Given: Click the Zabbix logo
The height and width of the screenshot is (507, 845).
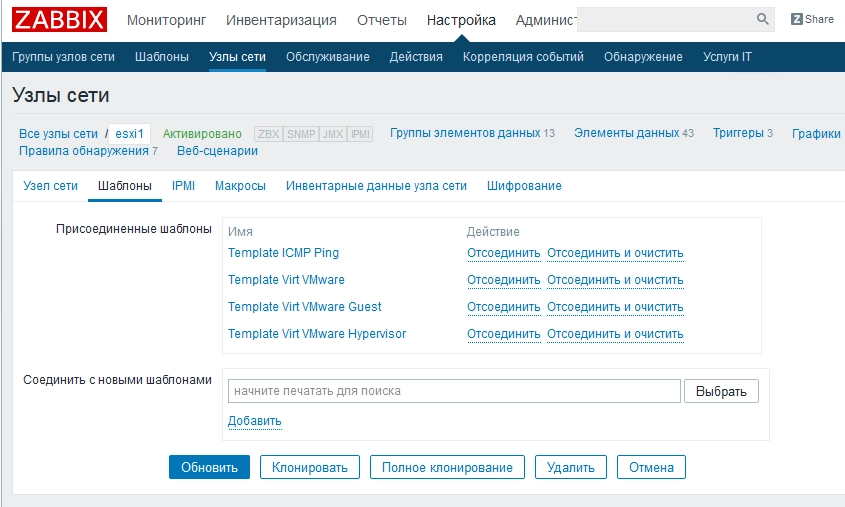Looking at the screenshot, I should 61,20.
